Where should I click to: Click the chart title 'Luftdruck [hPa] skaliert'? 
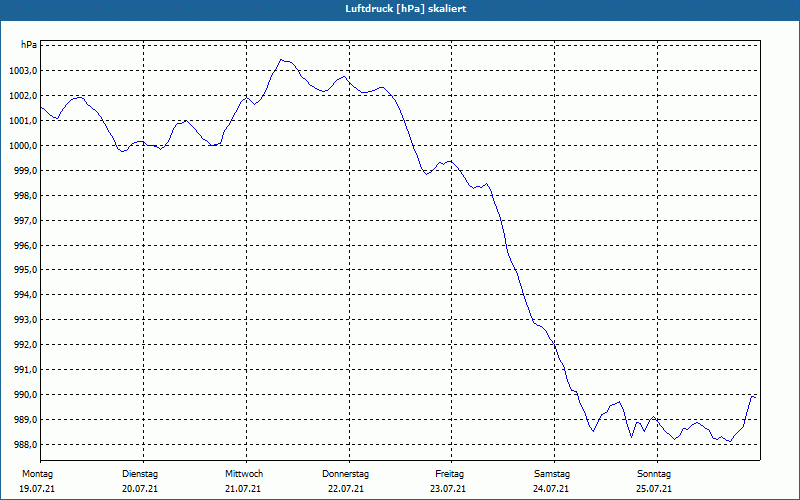406,9
